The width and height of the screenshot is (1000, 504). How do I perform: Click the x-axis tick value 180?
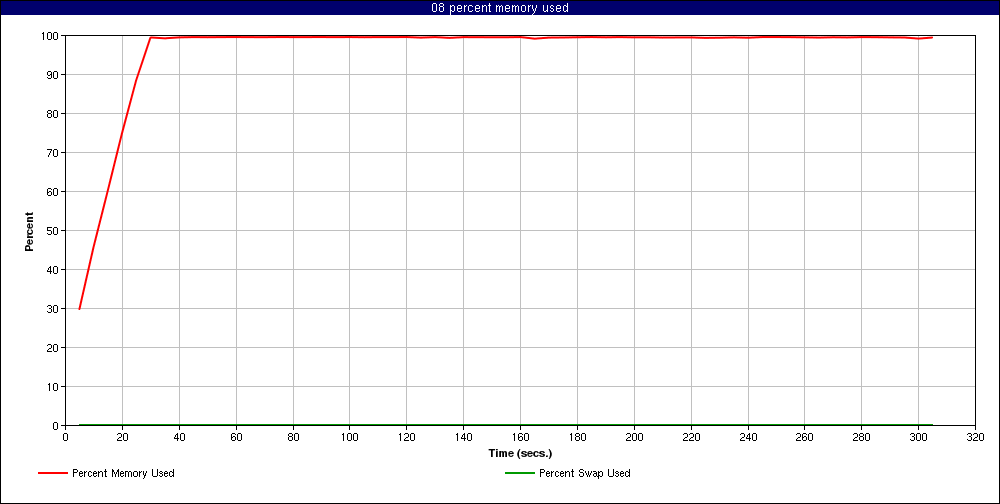577,437
